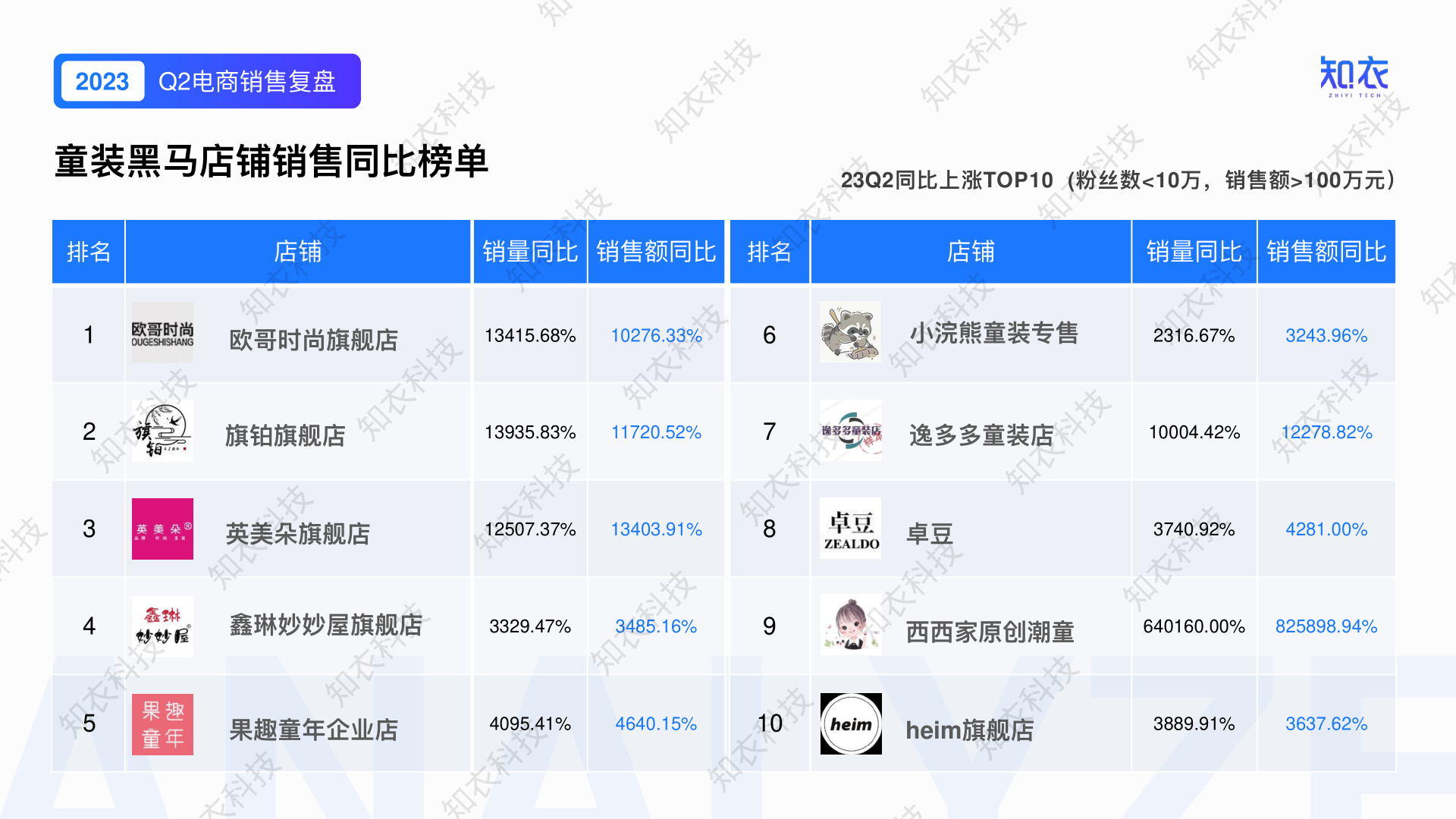Image resolution: width=1456 pixels, height=819 pixels.
Task: Click store name 西西家原创潮童
Action: pos(990,631)
